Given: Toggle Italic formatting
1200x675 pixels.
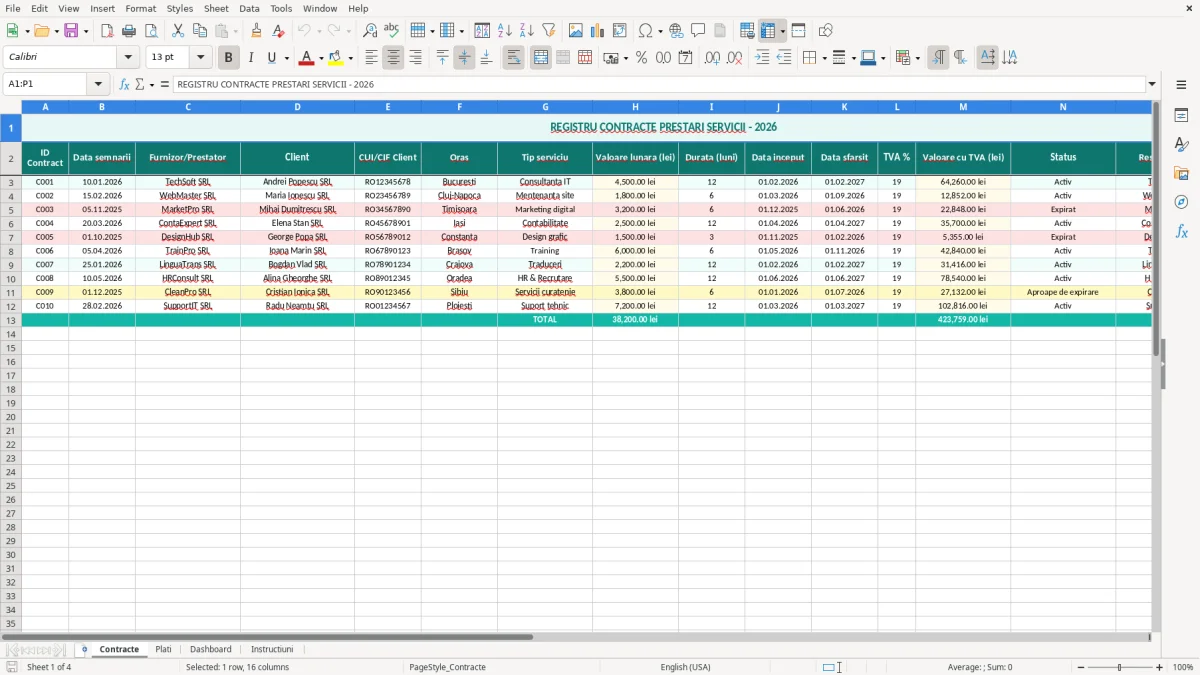Looking at the screenshot, I should point(251,58).
